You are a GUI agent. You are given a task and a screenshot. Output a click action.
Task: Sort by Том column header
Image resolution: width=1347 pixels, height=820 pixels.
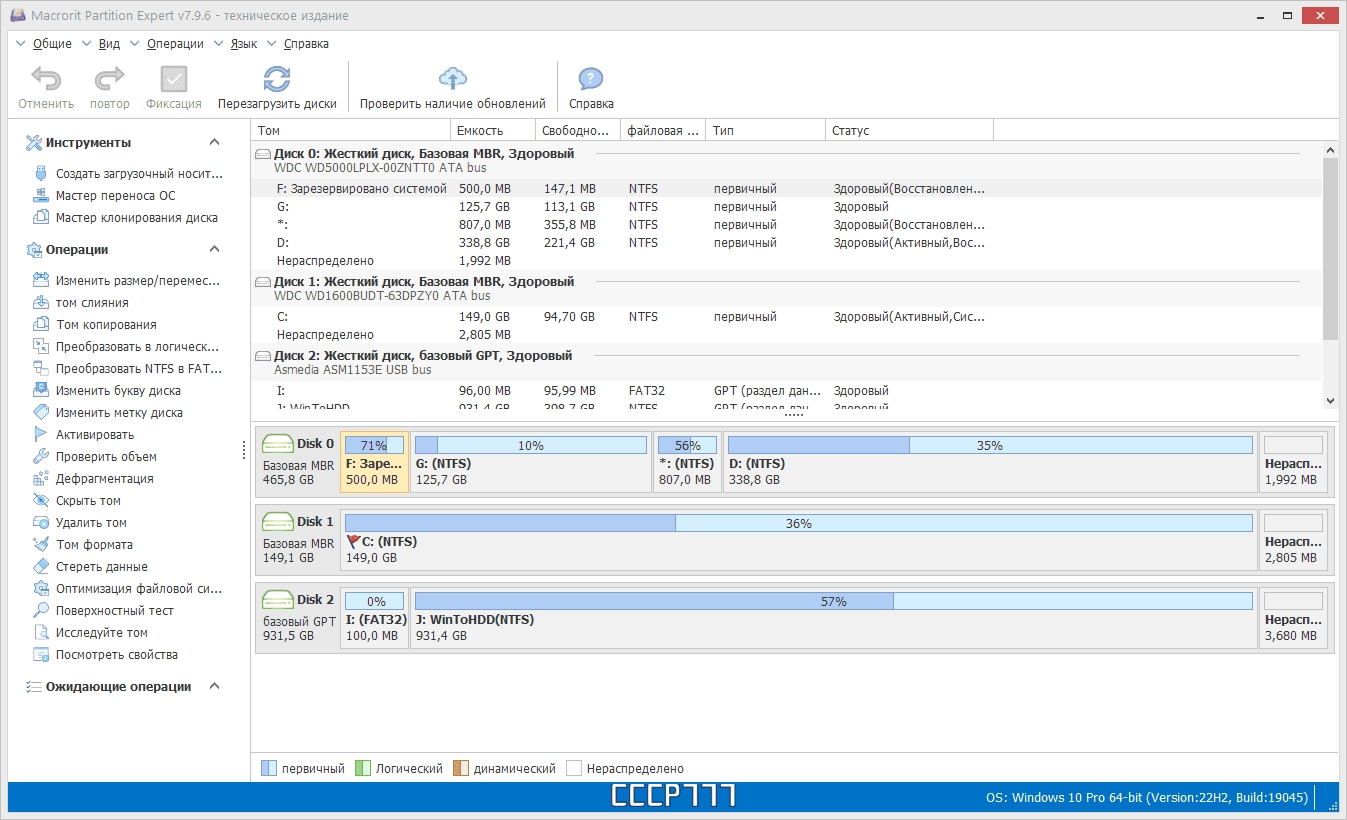pyautogui.click(x=351, y=130)
